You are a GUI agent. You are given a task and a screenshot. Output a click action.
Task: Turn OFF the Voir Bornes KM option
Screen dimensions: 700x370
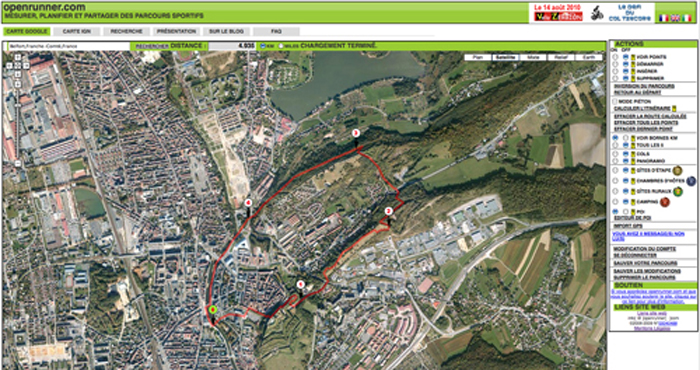point(625,138)
